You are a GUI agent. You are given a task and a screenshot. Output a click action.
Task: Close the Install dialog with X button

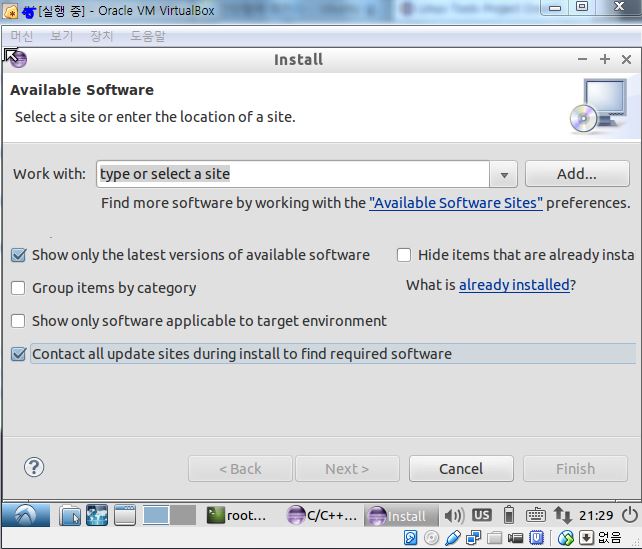[626, 59]
